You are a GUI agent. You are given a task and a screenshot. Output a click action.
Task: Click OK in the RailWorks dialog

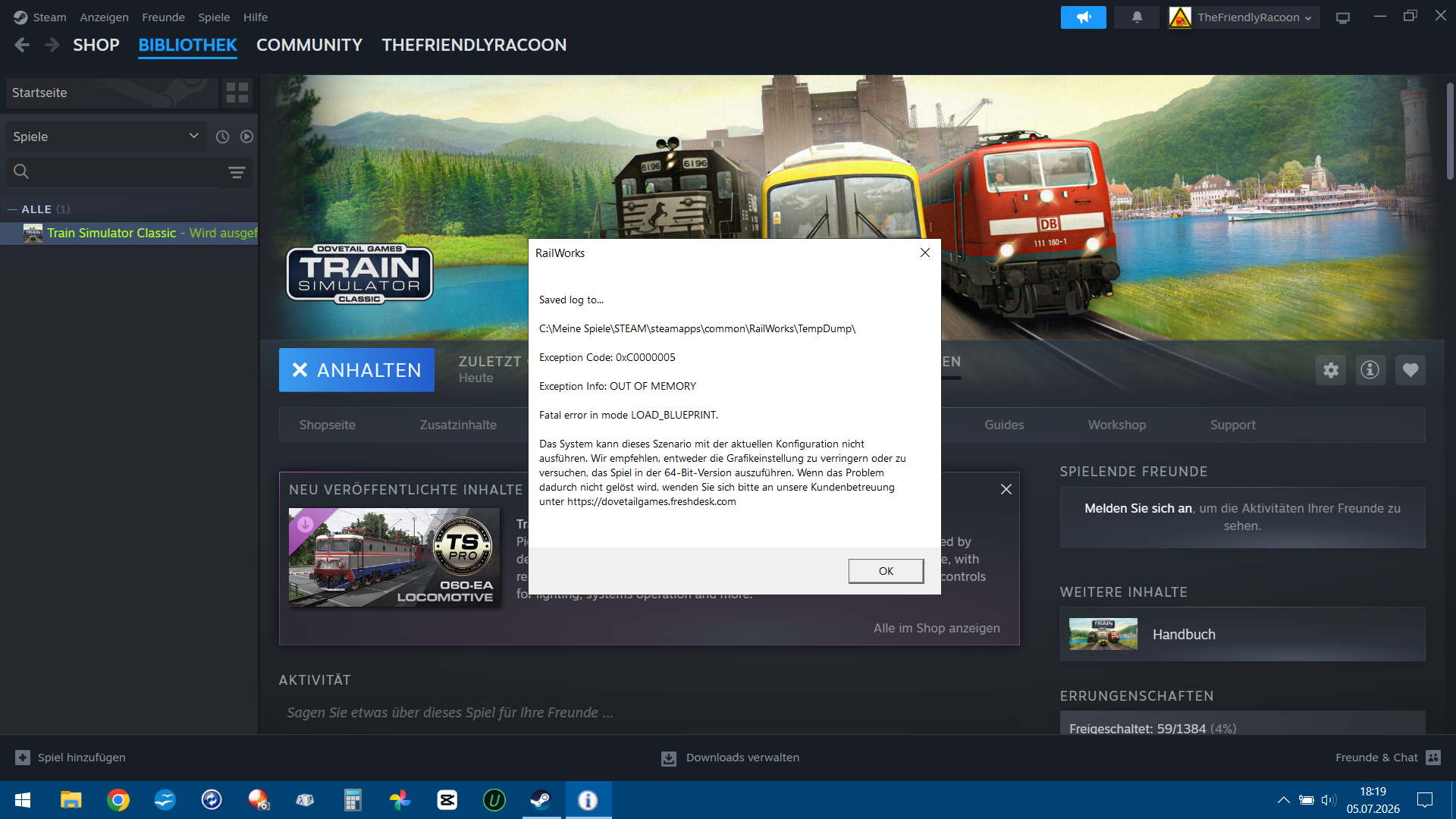[x=886, y=571]
